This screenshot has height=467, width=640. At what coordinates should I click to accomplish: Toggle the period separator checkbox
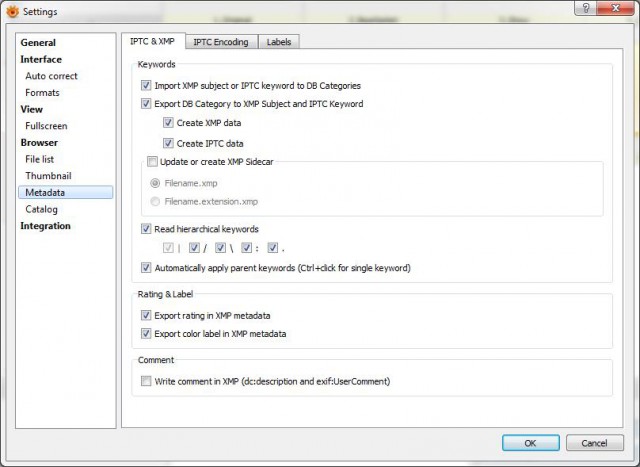click(x=273, y=248)
